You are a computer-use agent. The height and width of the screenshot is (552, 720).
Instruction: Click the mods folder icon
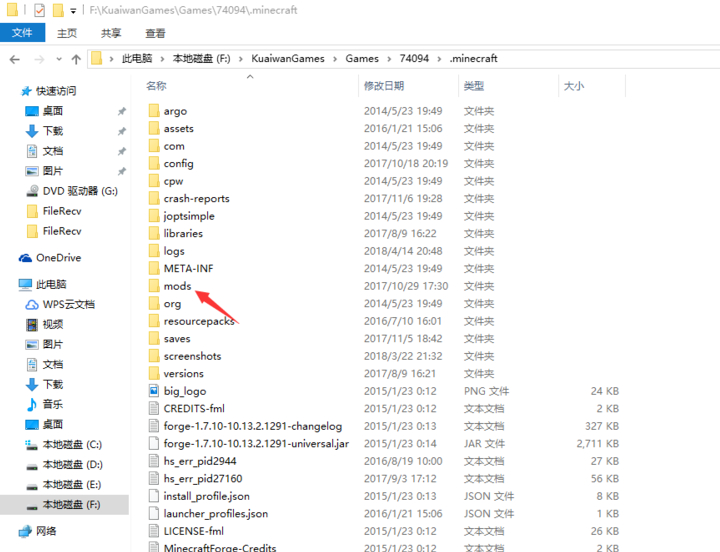tap(154, 286)
